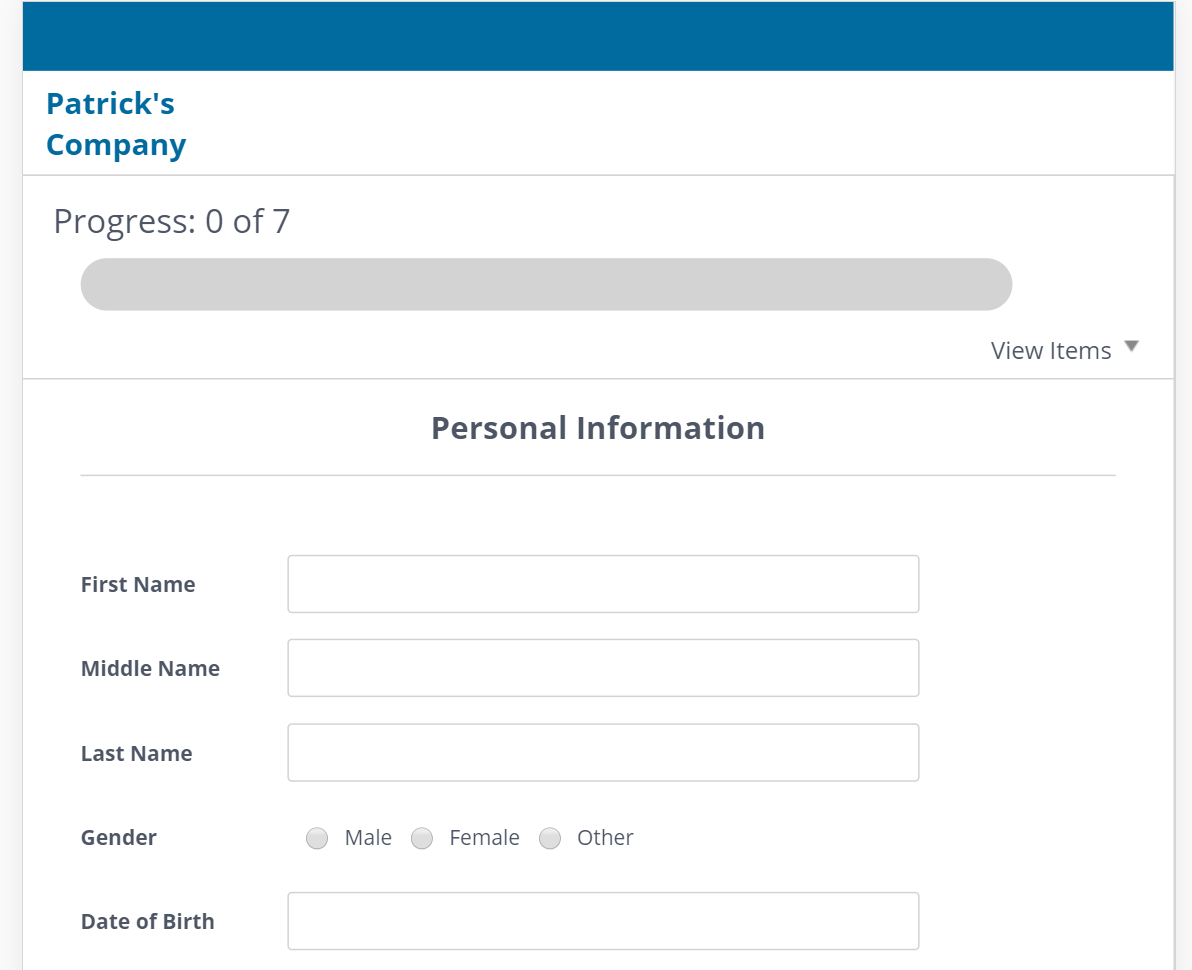Viewport: 1192px width, 970px height.
Task: Click the View Items text label
Action: pos(1051,350)
